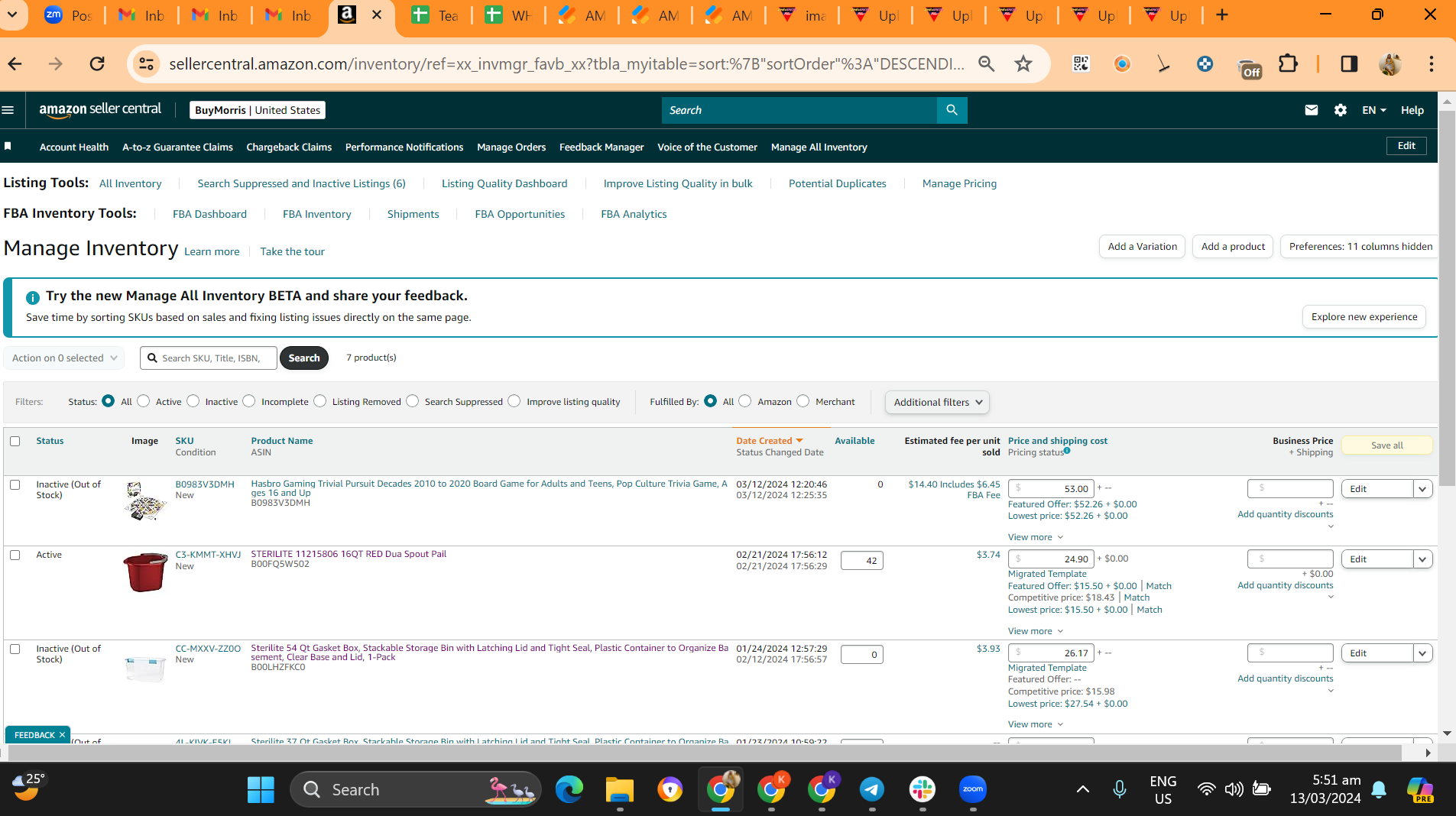The width and height of the screenshot is (1456, 816).
Task: Open Telegram from the taskbar
Action: click(x=872, y=789)
